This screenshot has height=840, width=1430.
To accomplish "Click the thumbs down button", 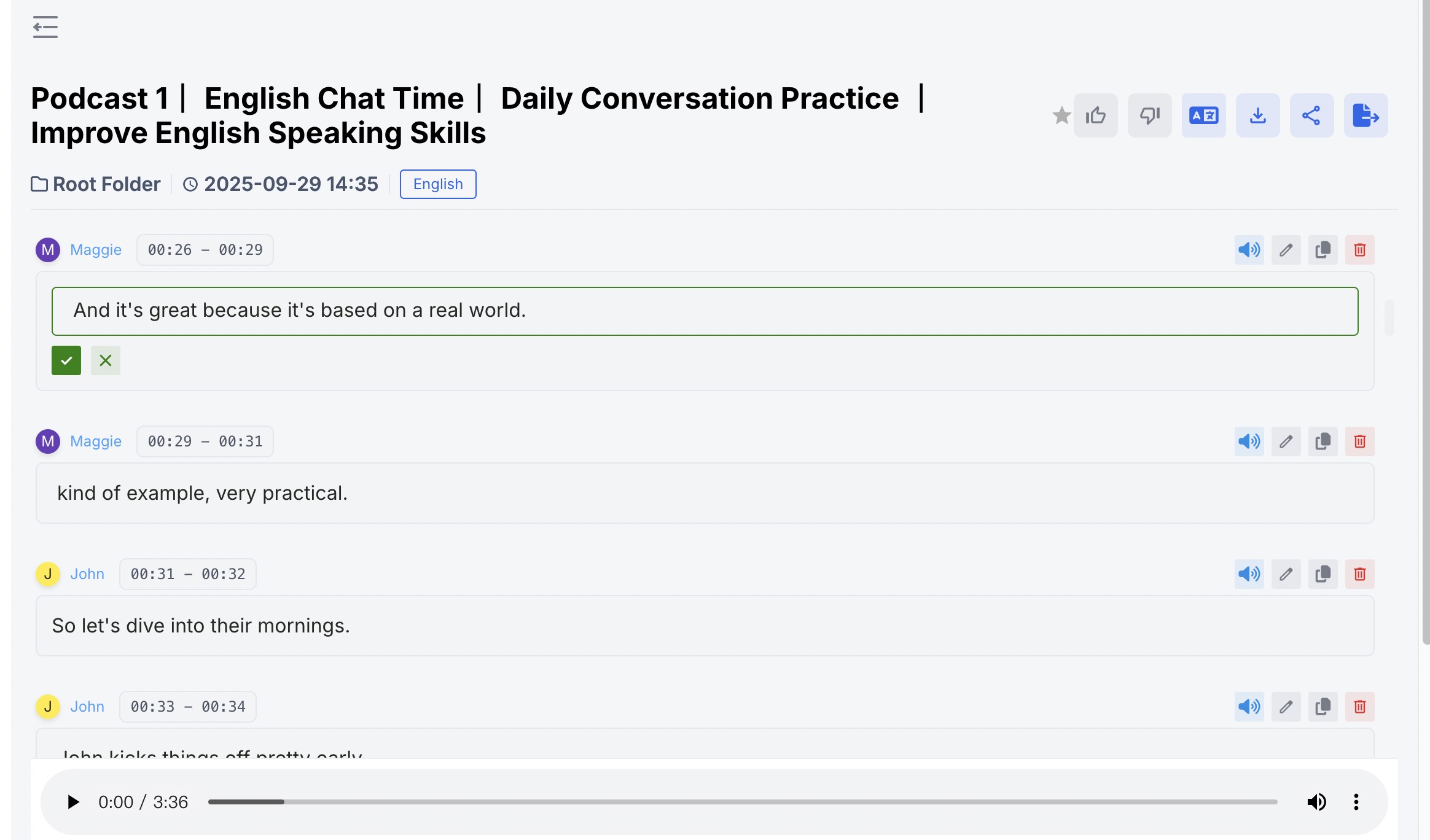I will pos(1149,115).
